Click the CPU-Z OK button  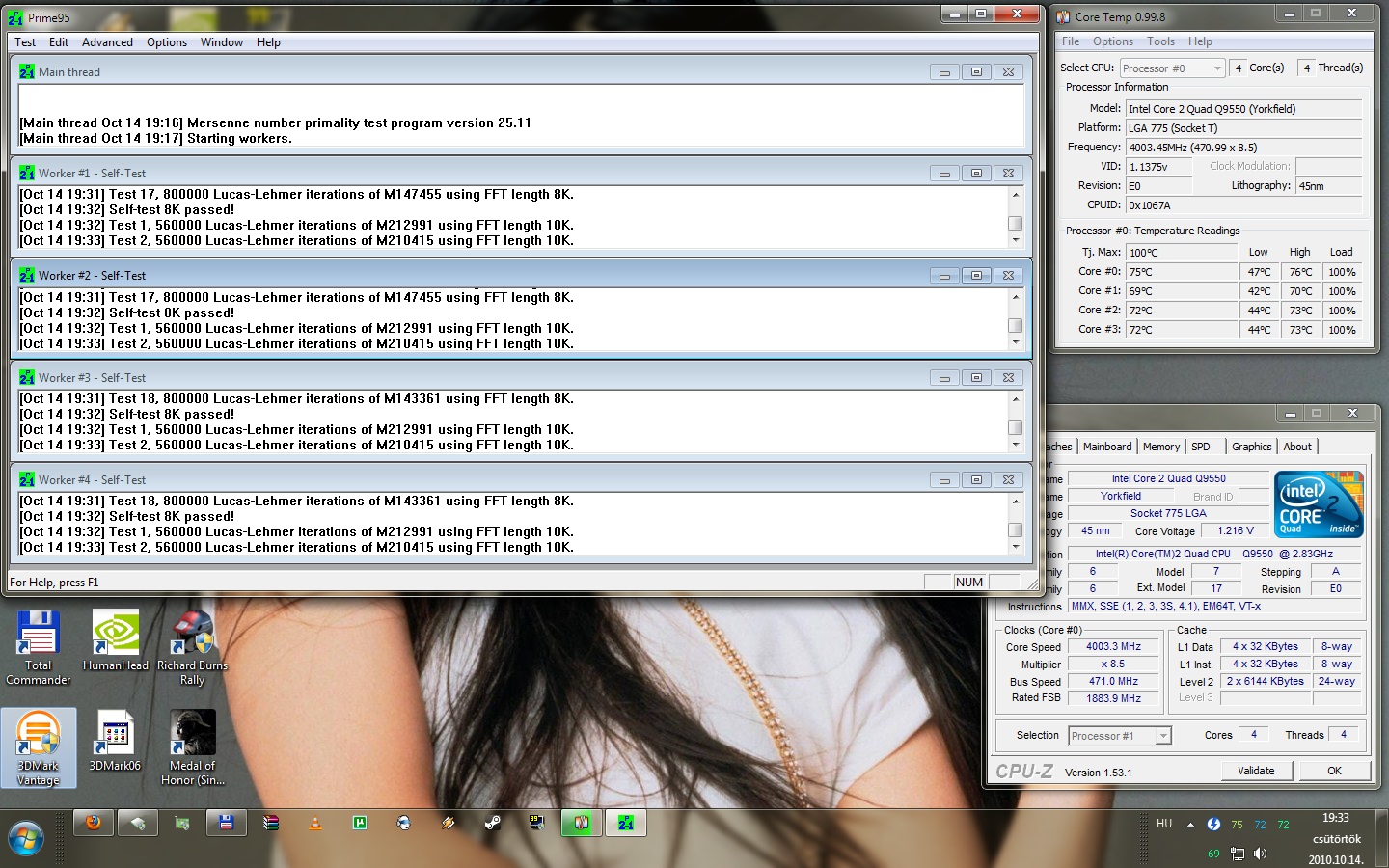(1334, 771)
